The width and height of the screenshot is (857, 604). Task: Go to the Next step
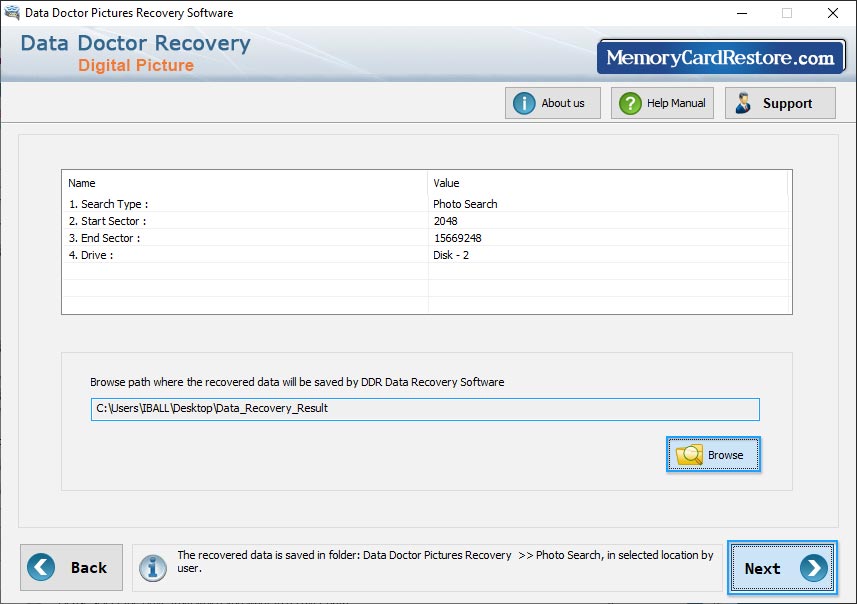782,568
